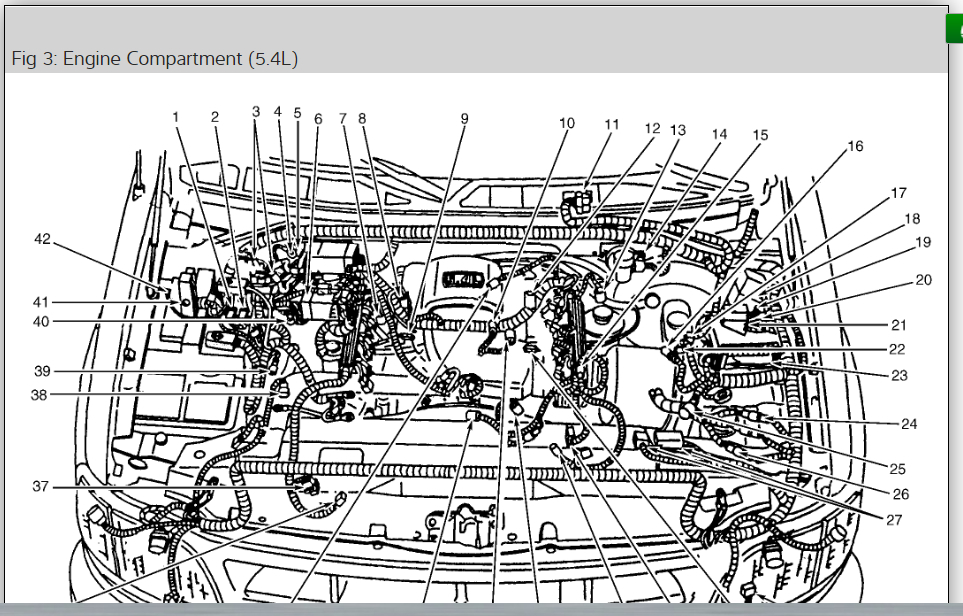Click callout label 4

278,112
